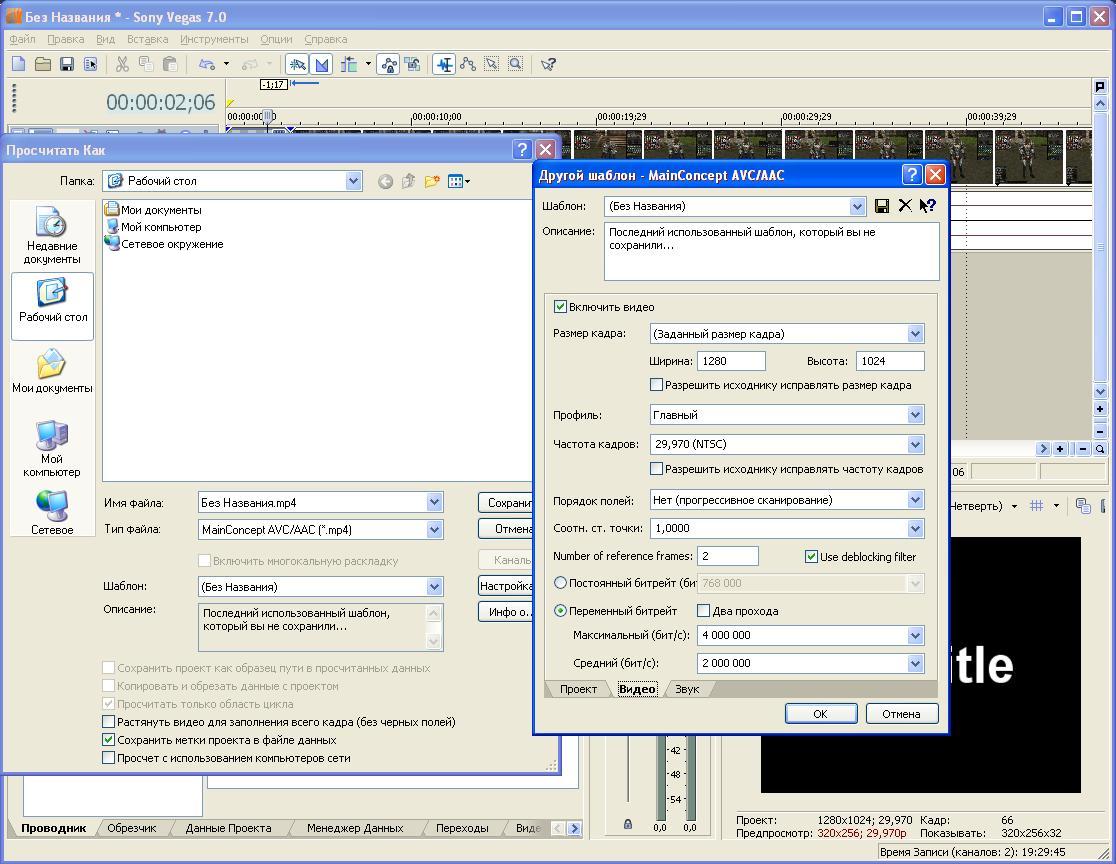This screenshot has height=864, width=1116.
Task: Click the Copy icon in the main toolbar
Action: click(x=146, y=64)
